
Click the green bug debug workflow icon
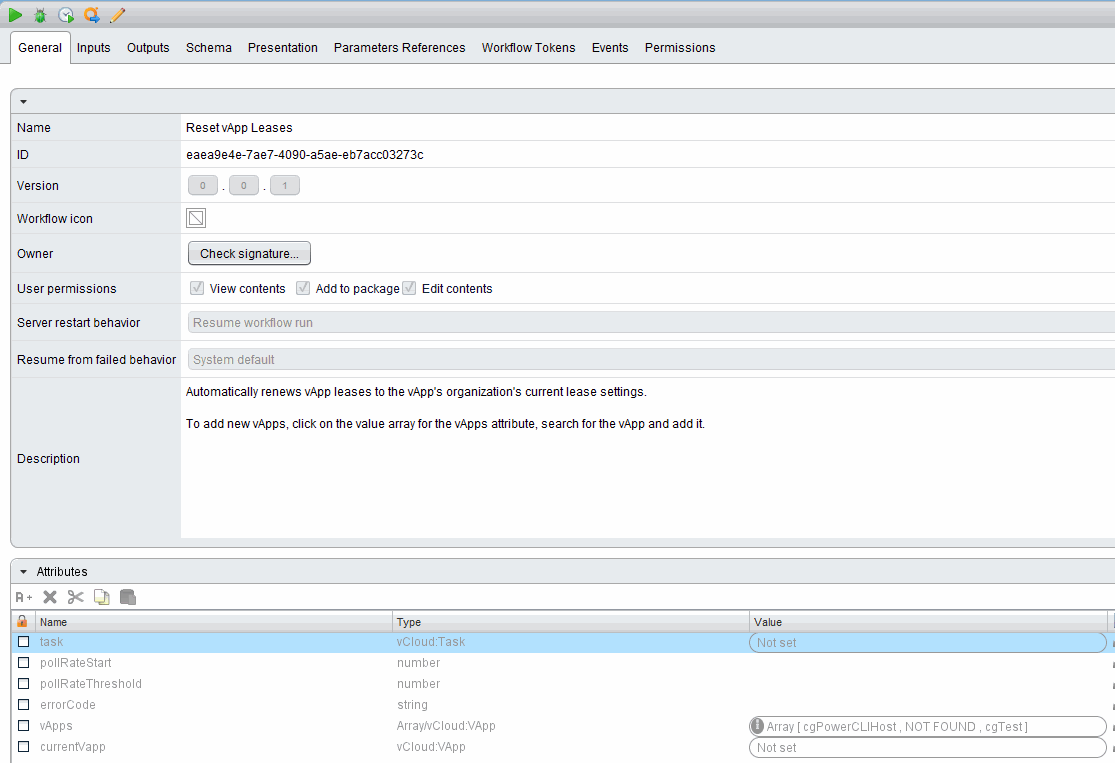pyautogui.click(x=40, y=15)
